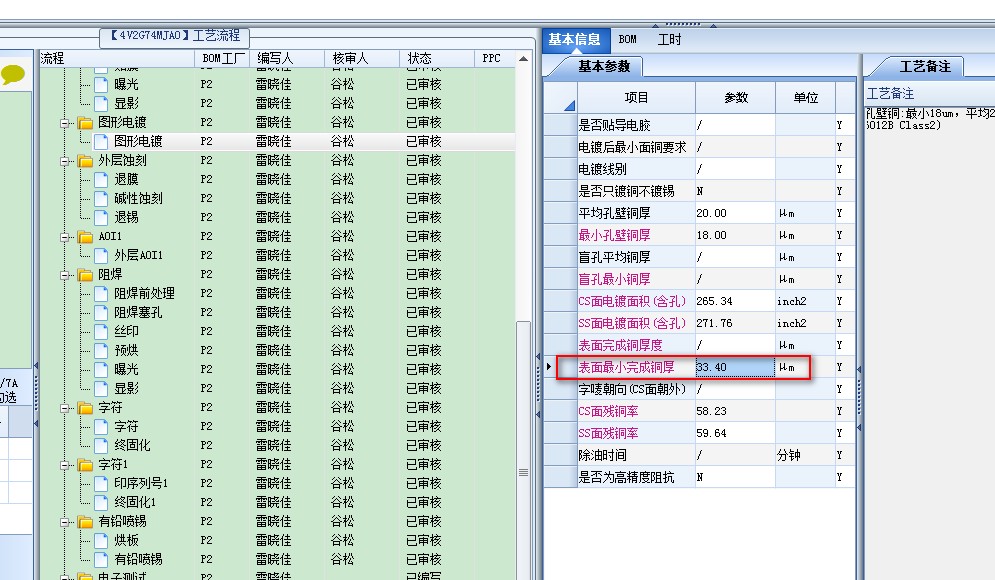Viewport: 995px width, 580px height.
Task: Click the yellow speech bubble icon
Action: 13,75
